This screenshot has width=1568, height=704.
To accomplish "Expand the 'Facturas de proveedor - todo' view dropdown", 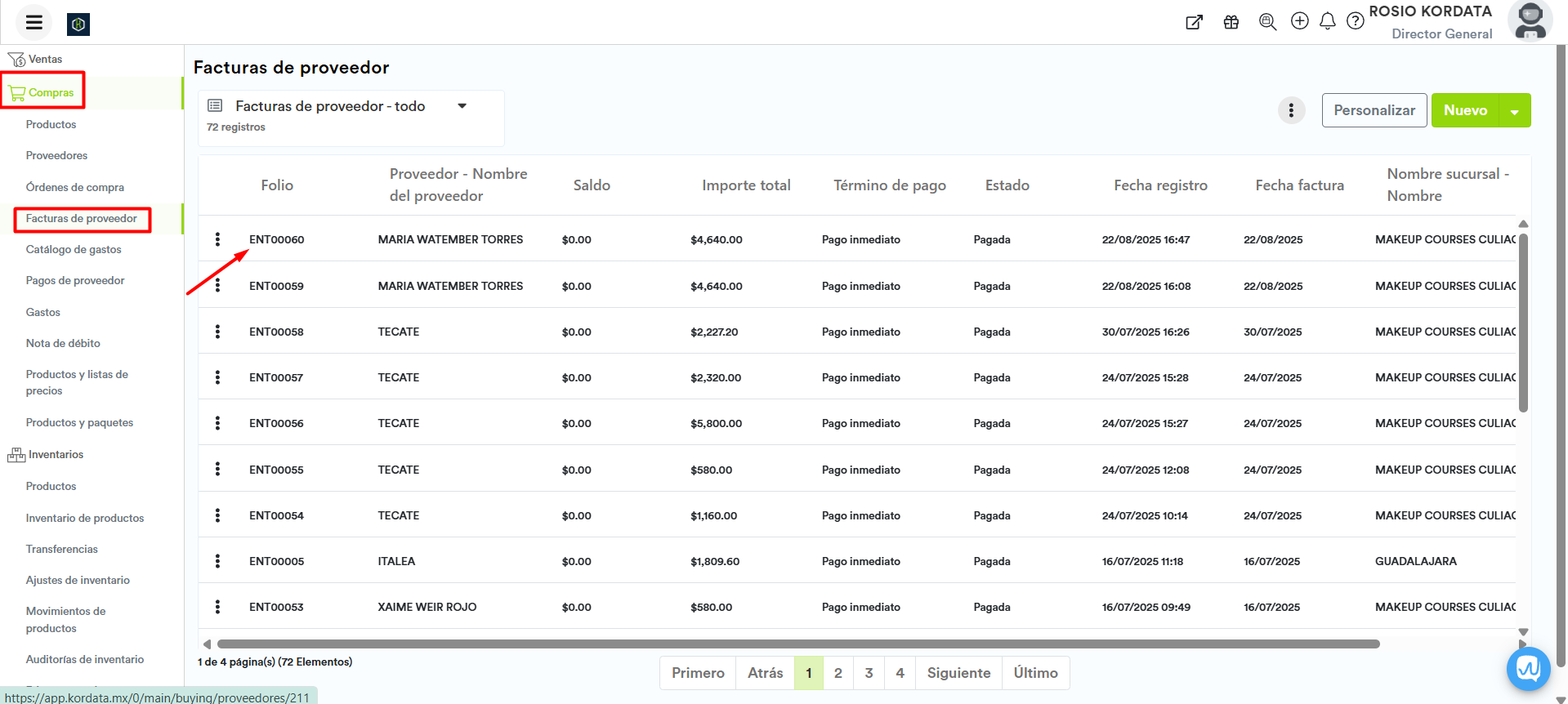I will click(462, 106).
